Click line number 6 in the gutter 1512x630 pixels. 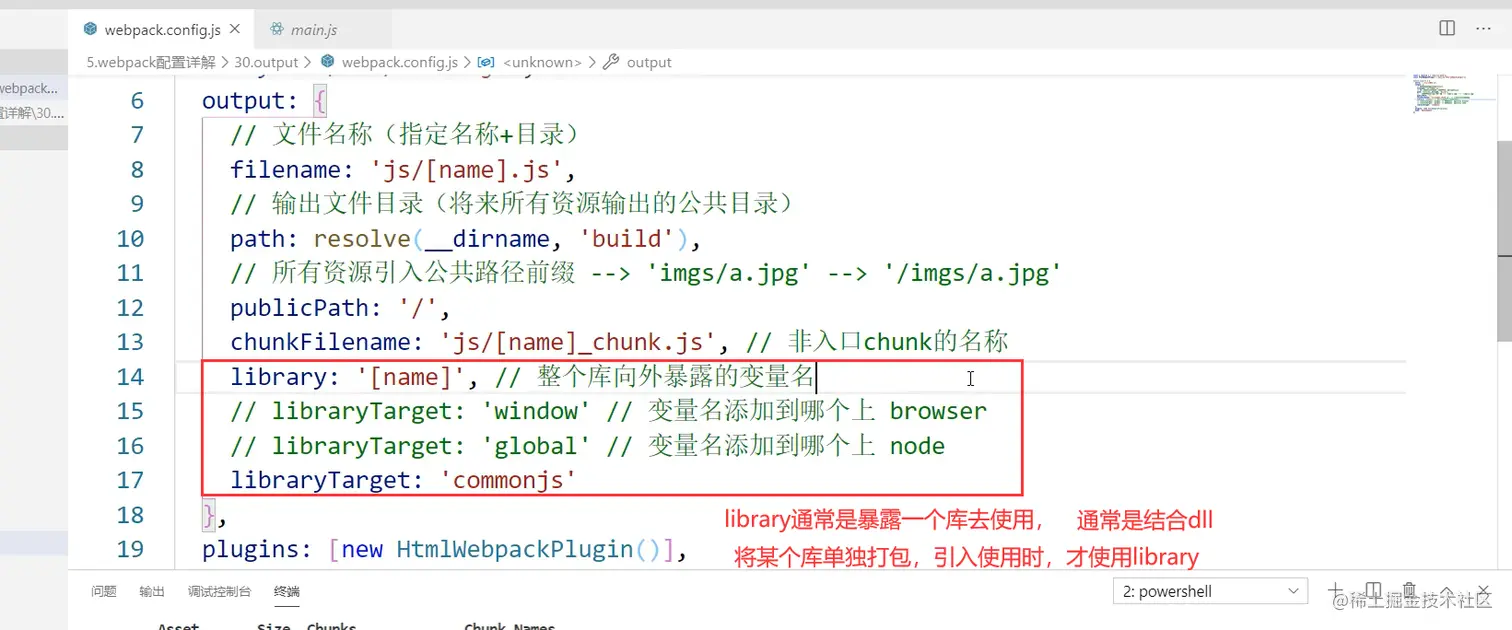(137, 101)
